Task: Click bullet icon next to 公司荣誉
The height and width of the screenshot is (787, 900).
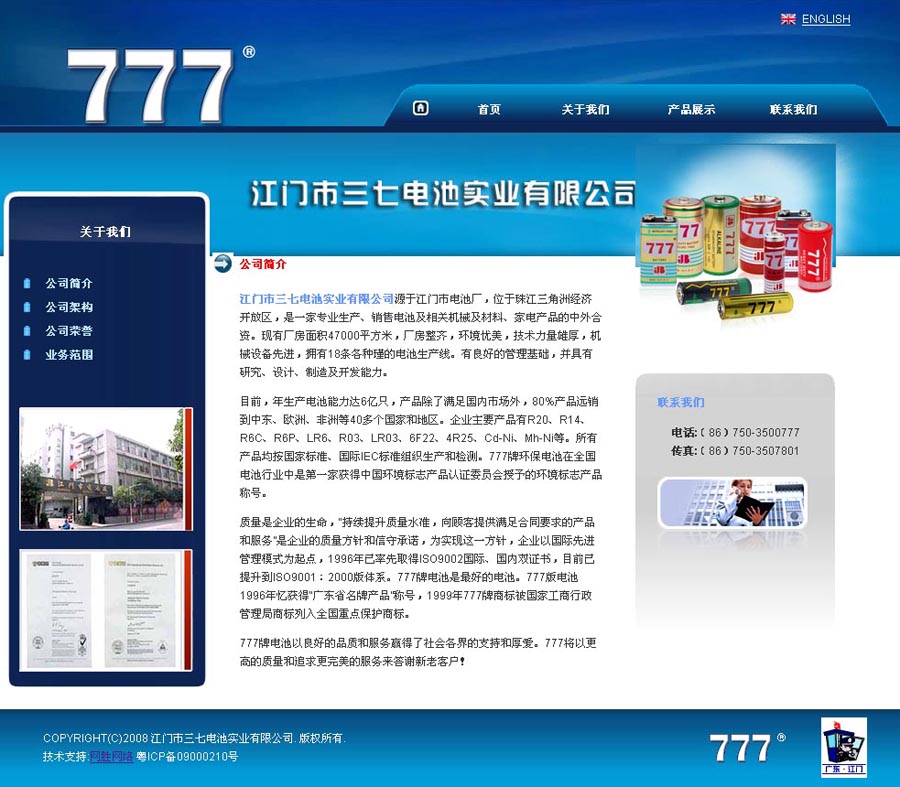Action: click(x=26, y=331)
